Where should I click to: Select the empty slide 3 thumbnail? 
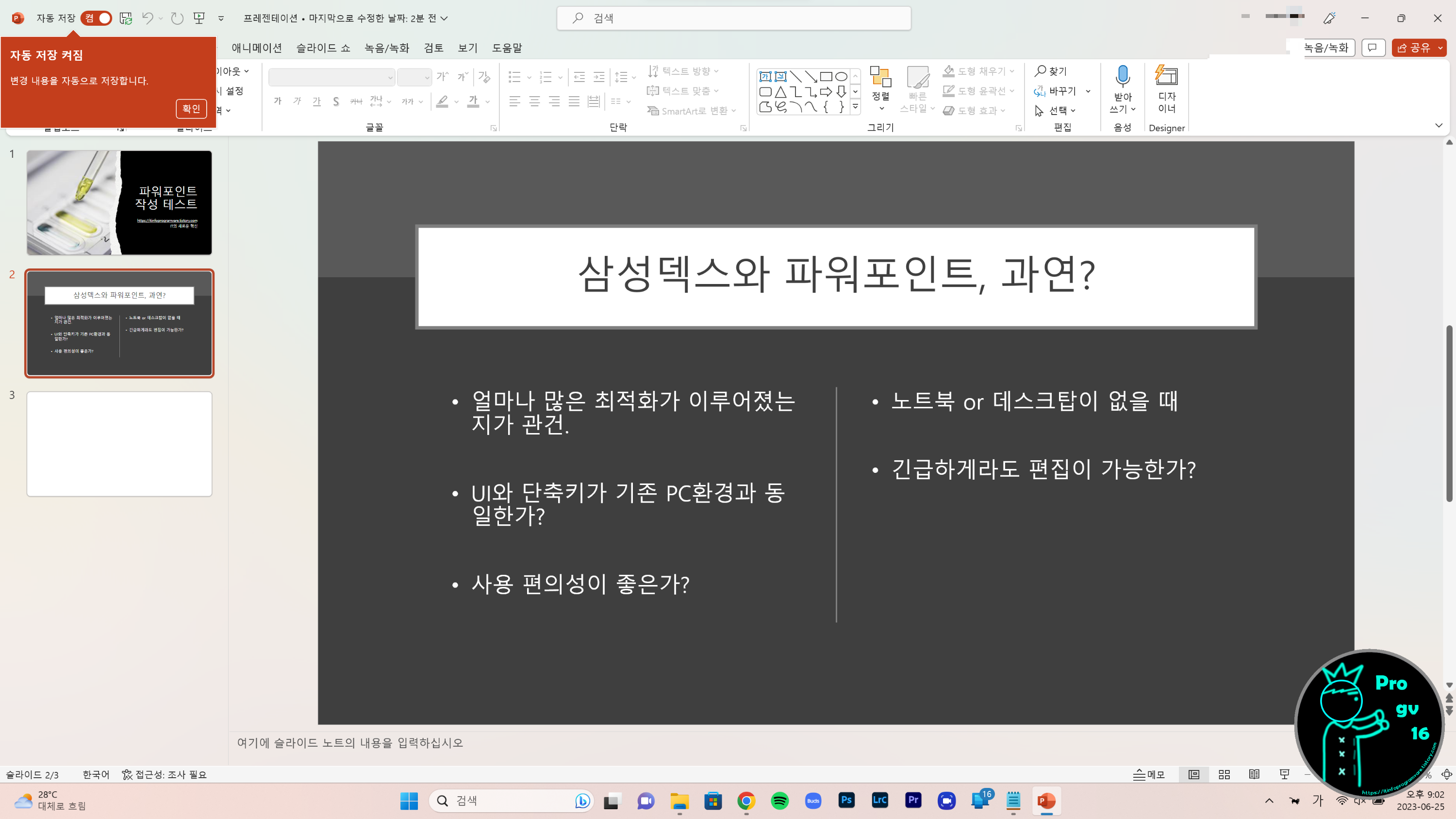pyautogui.click(x=119, y=443)
